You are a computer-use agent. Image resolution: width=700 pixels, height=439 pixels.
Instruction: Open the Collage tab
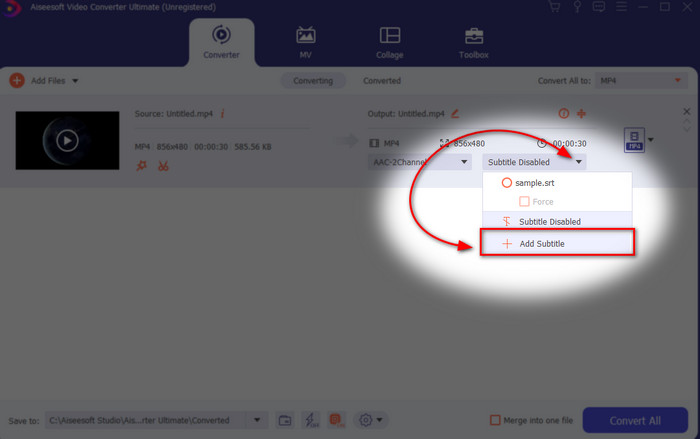coord(390,43)
